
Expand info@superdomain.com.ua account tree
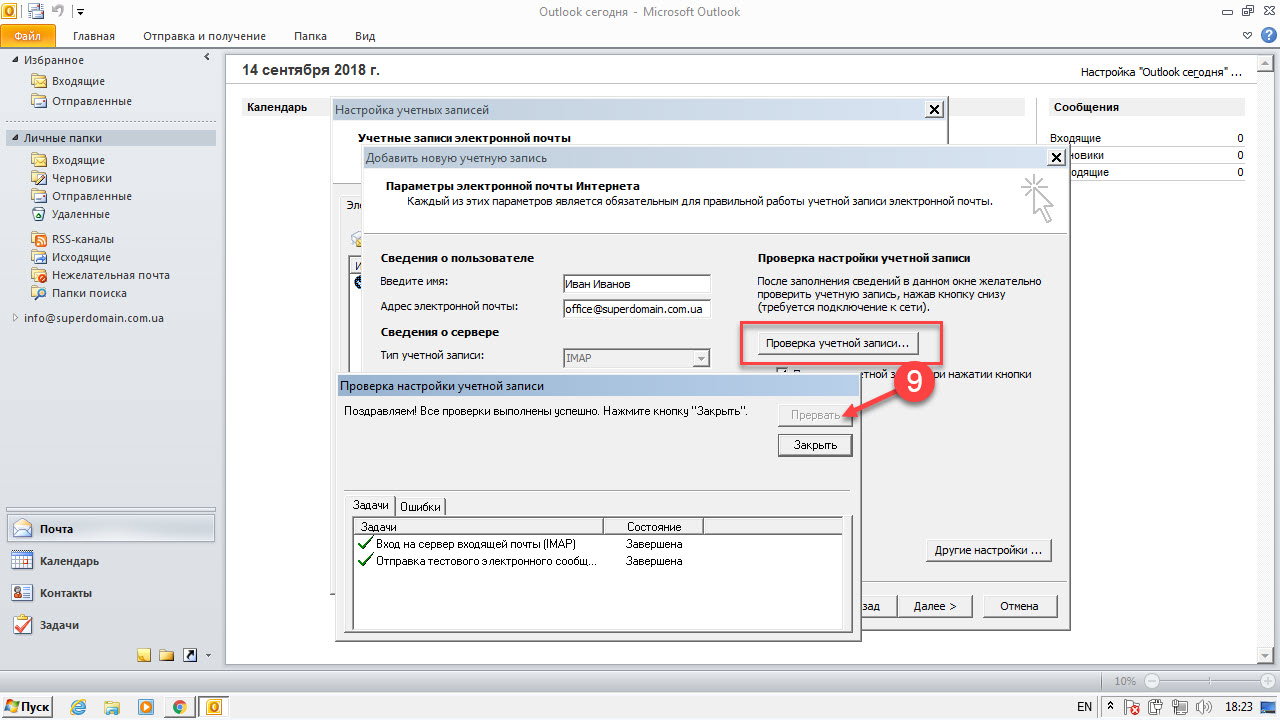tap(15, 318)
